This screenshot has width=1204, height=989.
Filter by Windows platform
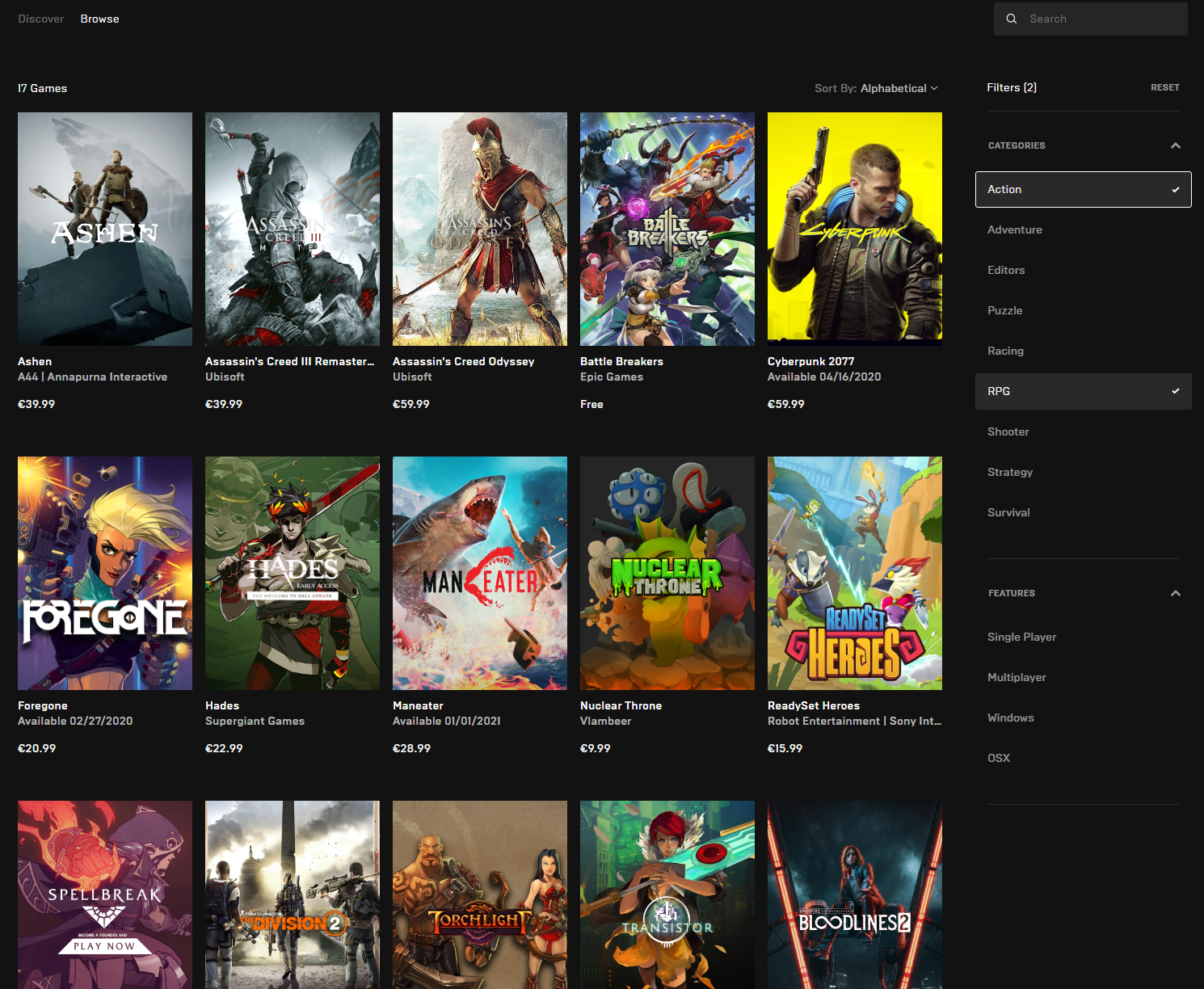click(x=1083, y=718)
